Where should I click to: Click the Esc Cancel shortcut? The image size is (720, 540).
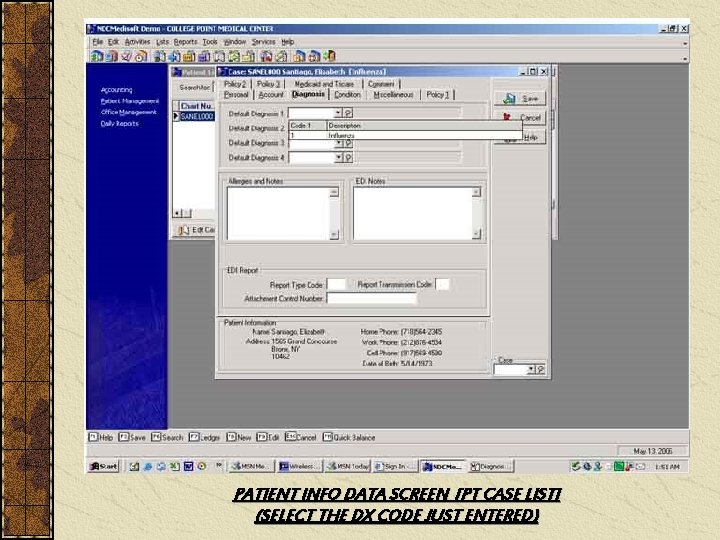[x=301, y=437]
